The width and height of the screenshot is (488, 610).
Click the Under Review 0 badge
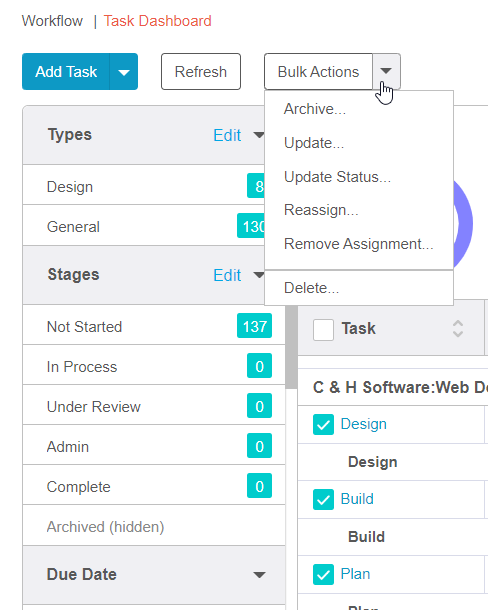click(x=259, y=406)
